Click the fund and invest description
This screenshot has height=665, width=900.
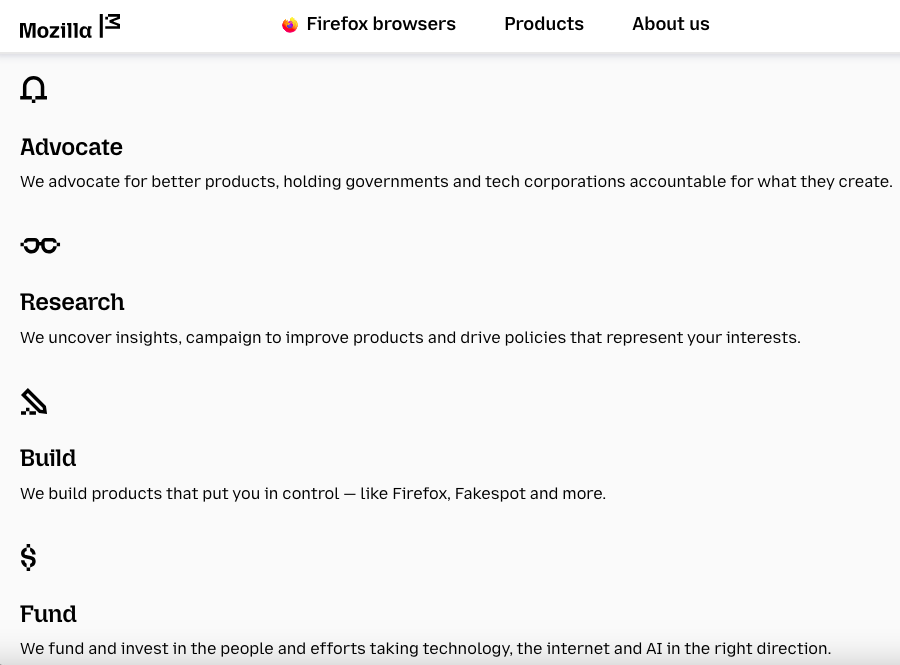pyautogui.click(x=425, y=649)
